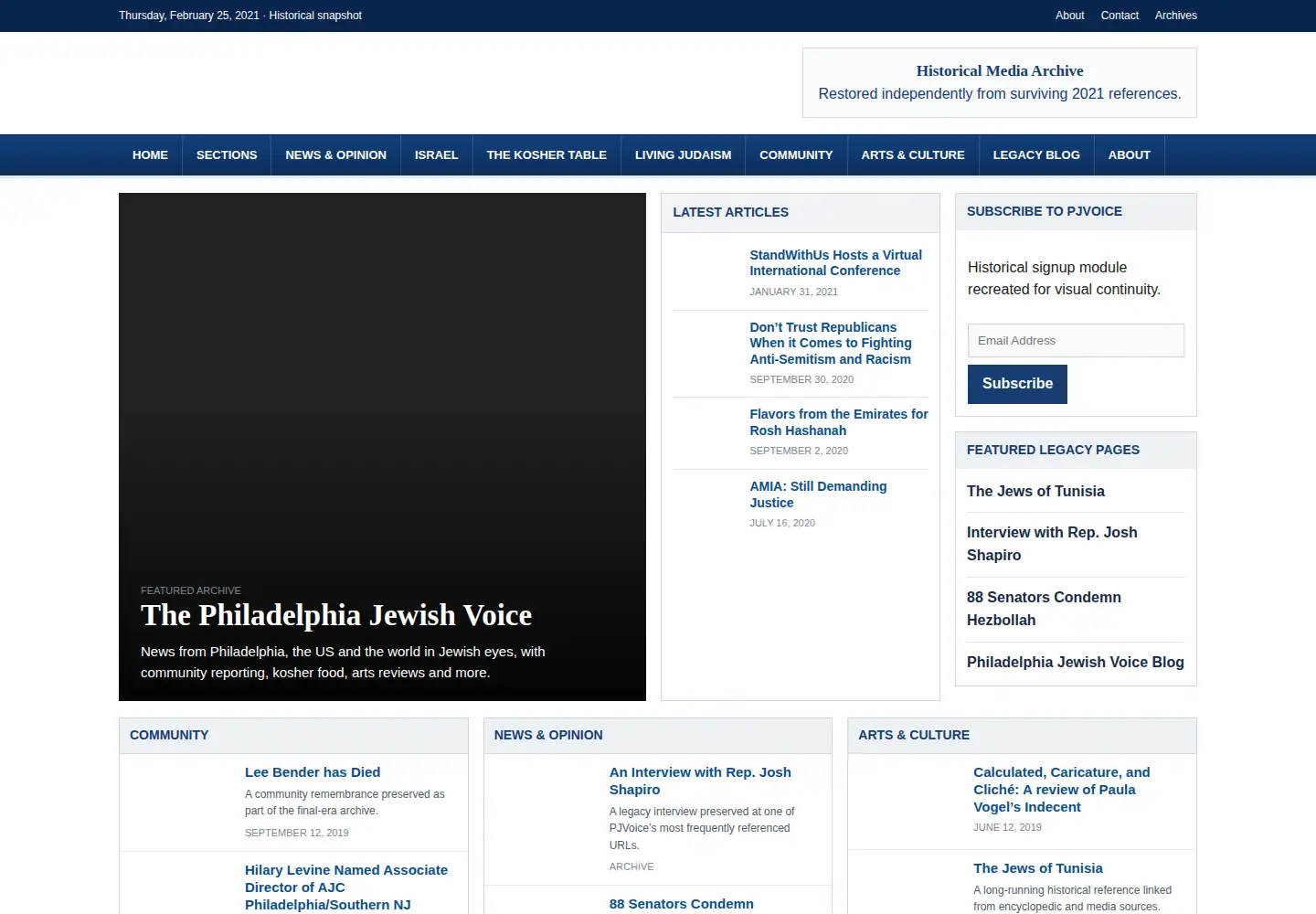
Task: Open LIVING JUDAISM in navigation bar
Action: pos(683,155)
